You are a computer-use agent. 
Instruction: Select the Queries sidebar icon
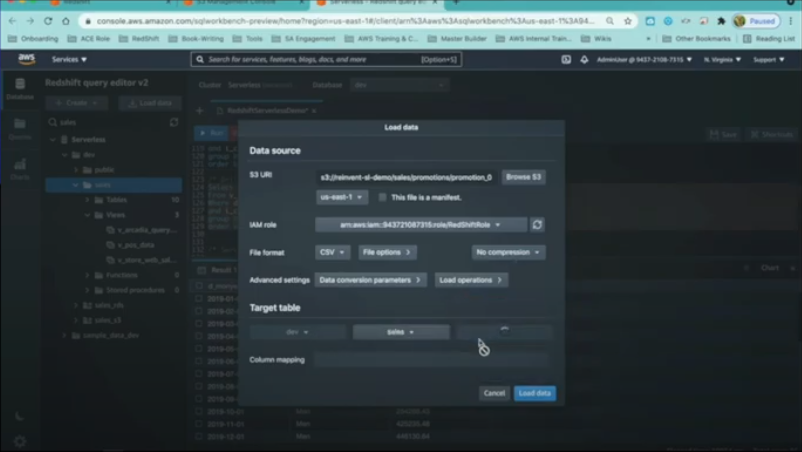pyautogui.click(x=20, y=129)
